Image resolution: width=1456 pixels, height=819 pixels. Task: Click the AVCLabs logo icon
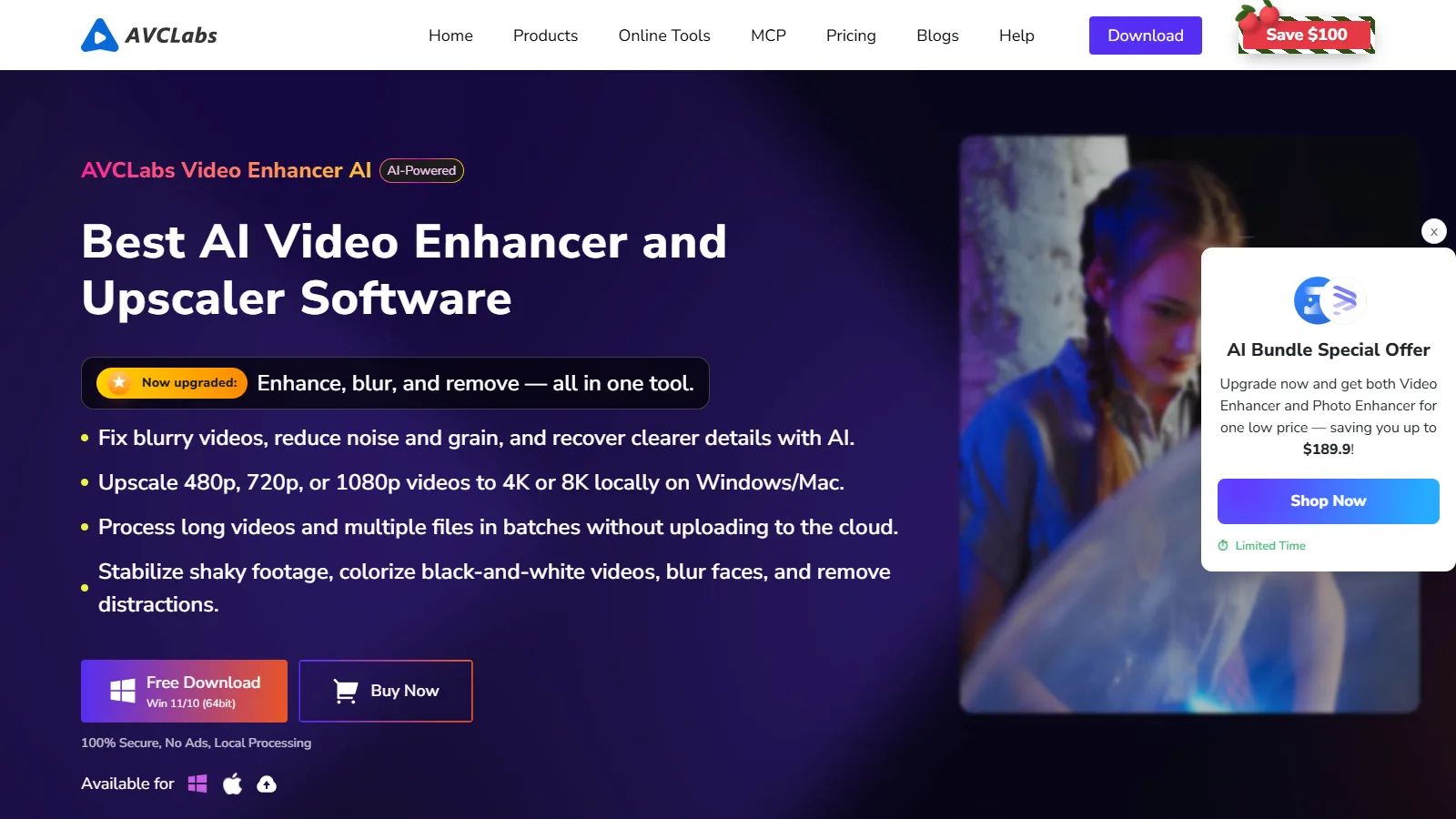[99, 35]
